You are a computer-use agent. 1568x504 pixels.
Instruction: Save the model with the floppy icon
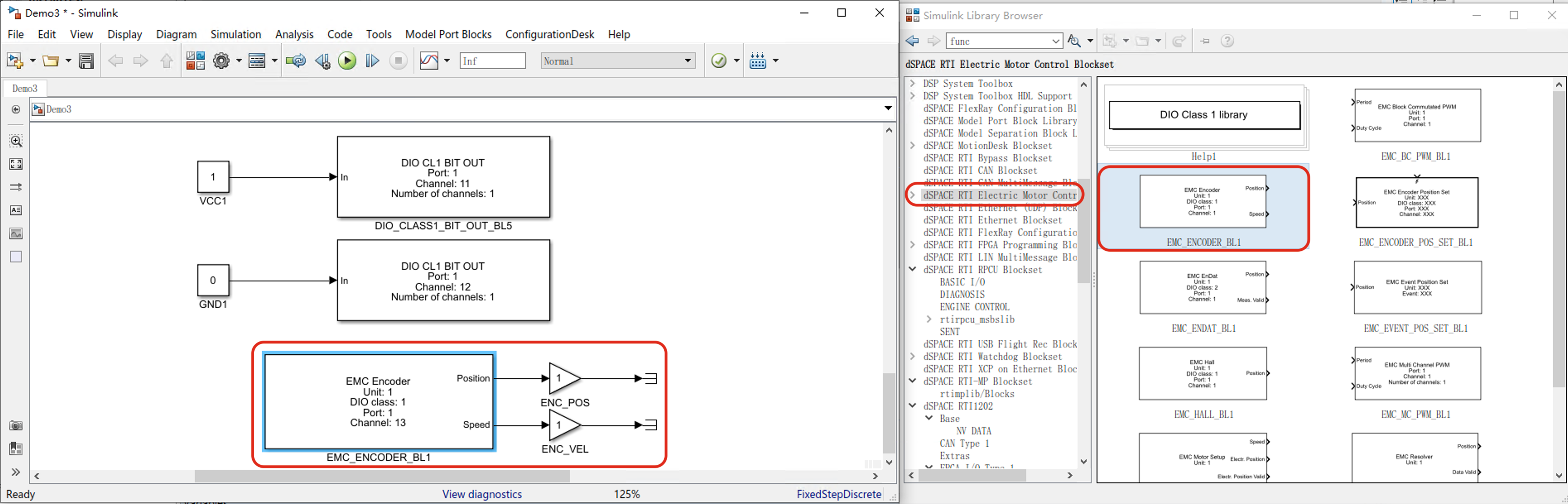point(87,61)
